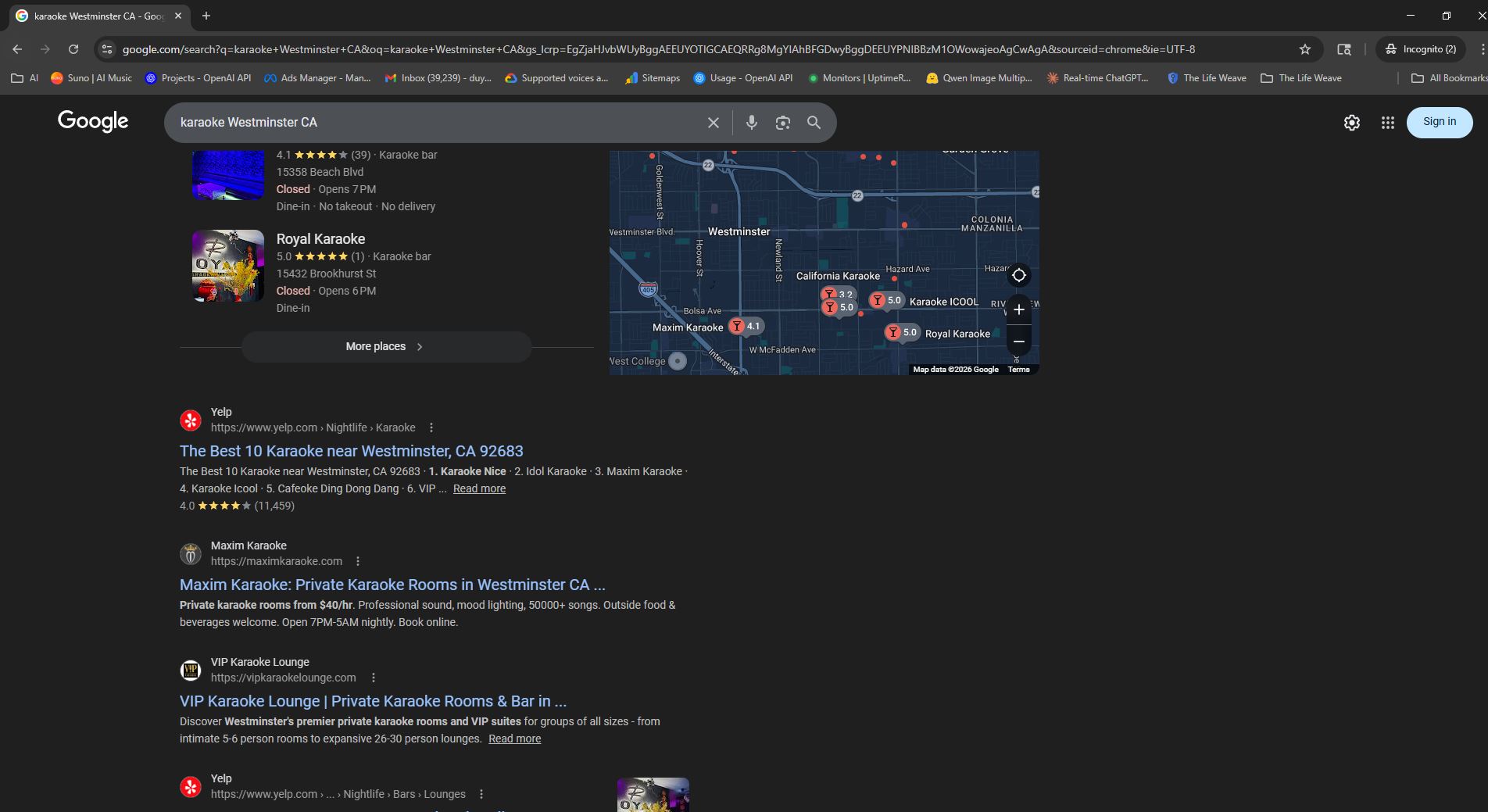Open VIP Karaoke Lounge result link
Viewport: 1488px width, 812px height.
pos(373,701)
